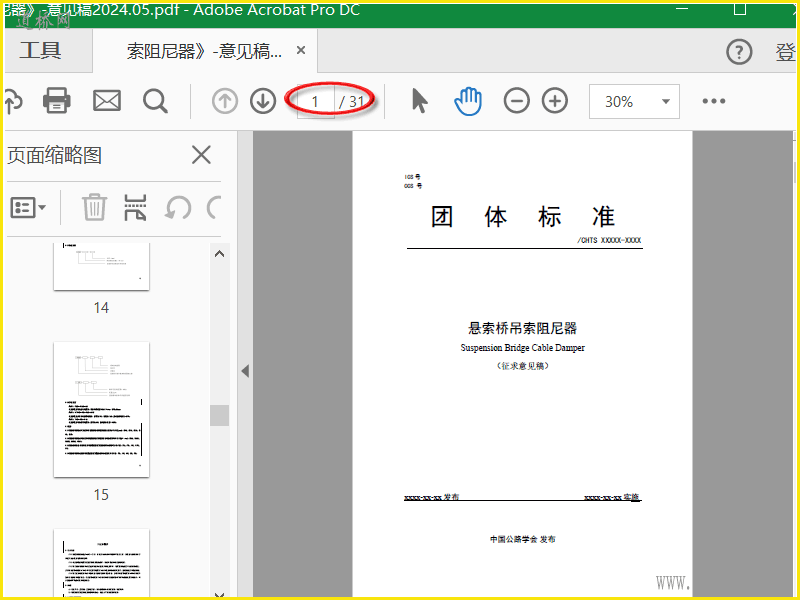Click thumbnail scrollbar up arrow
800x600 pixels.
(x=219, y=254)
